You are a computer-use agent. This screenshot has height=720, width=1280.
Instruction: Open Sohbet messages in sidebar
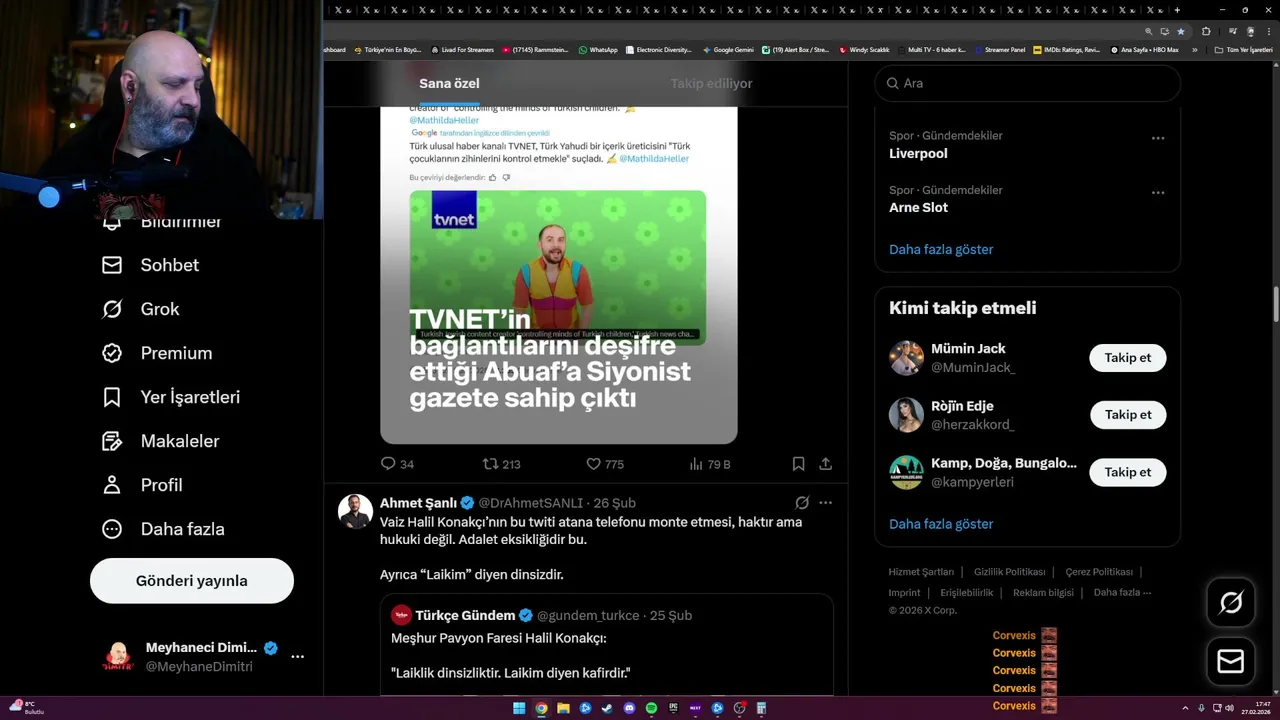click(150, 265)
